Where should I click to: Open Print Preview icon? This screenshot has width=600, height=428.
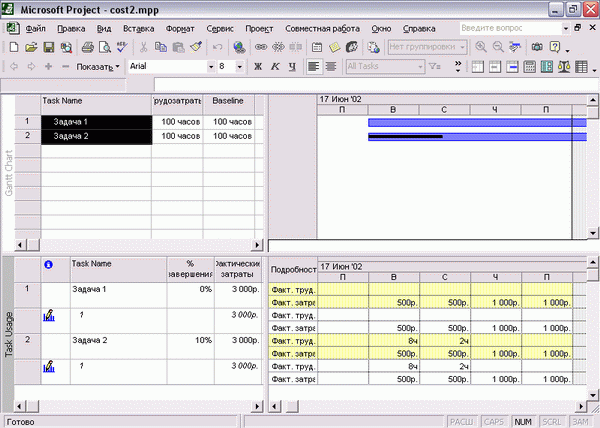(105, 47)
